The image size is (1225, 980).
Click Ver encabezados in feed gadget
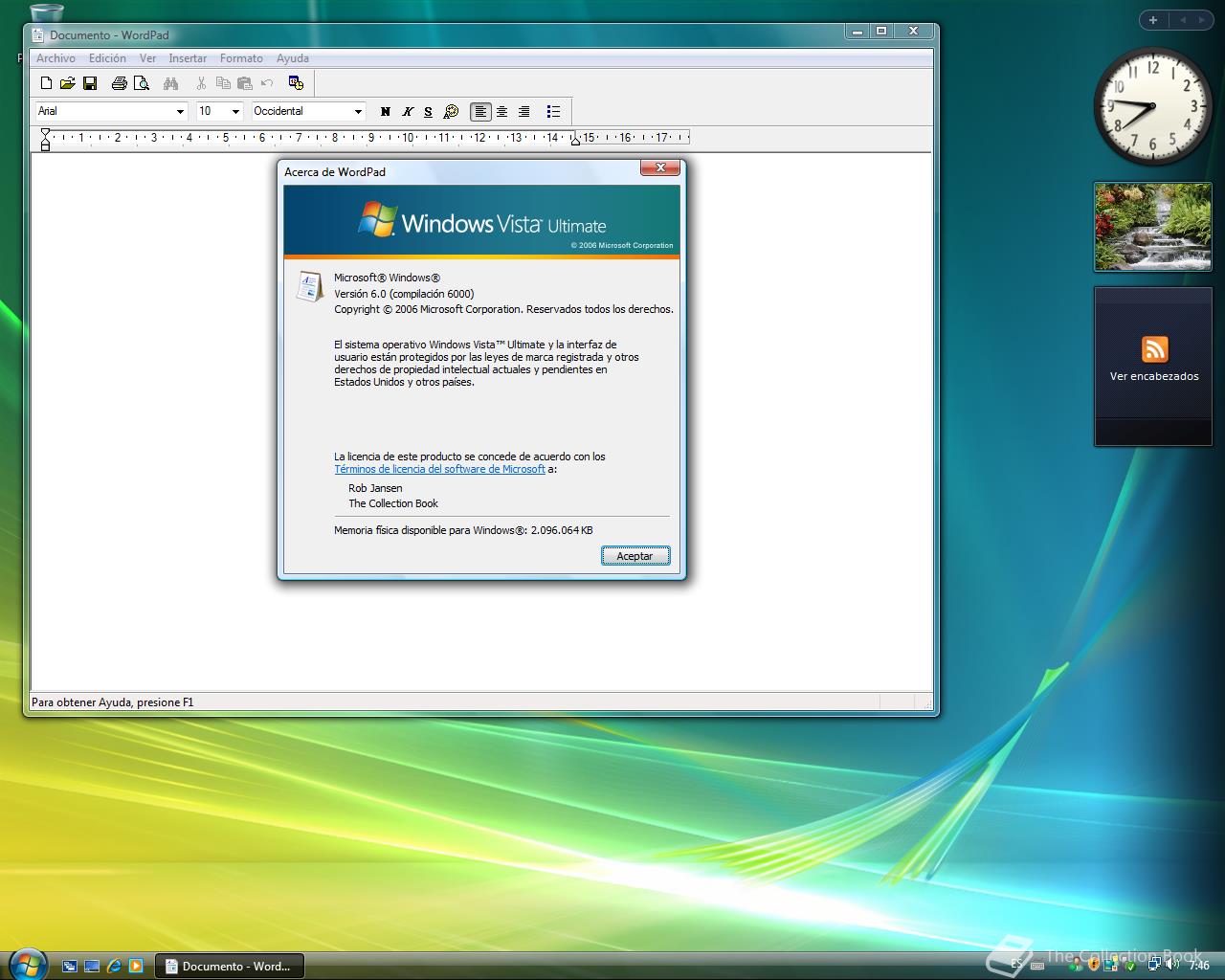[1154, 376]
